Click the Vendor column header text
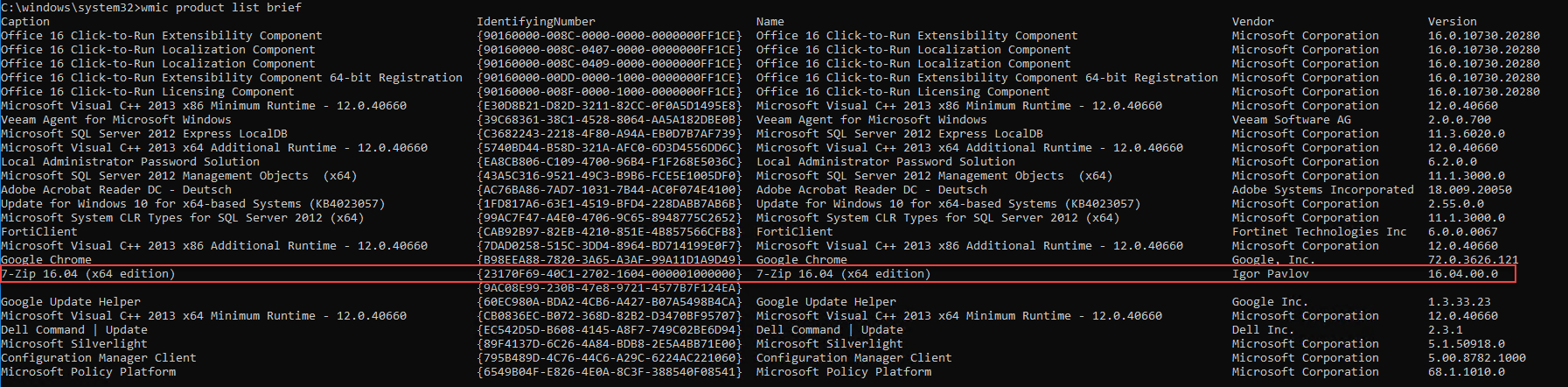This screenshot has height=387, width=1568. pos(1253,21)
